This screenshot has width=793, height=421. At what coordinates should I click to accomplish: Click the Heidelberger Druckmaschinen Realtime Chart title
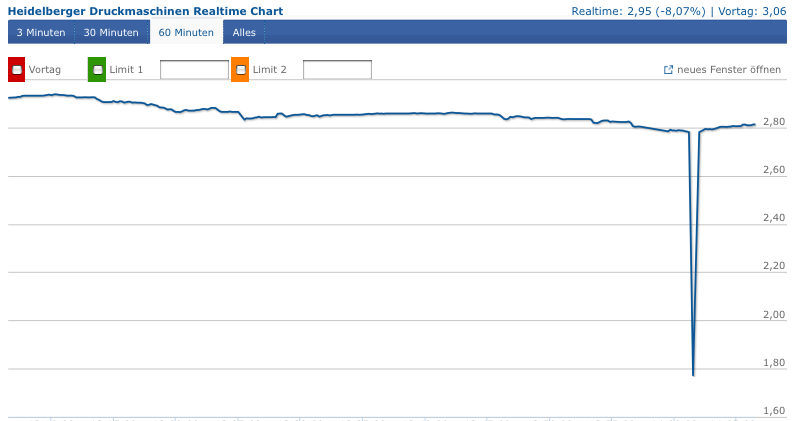145,11
